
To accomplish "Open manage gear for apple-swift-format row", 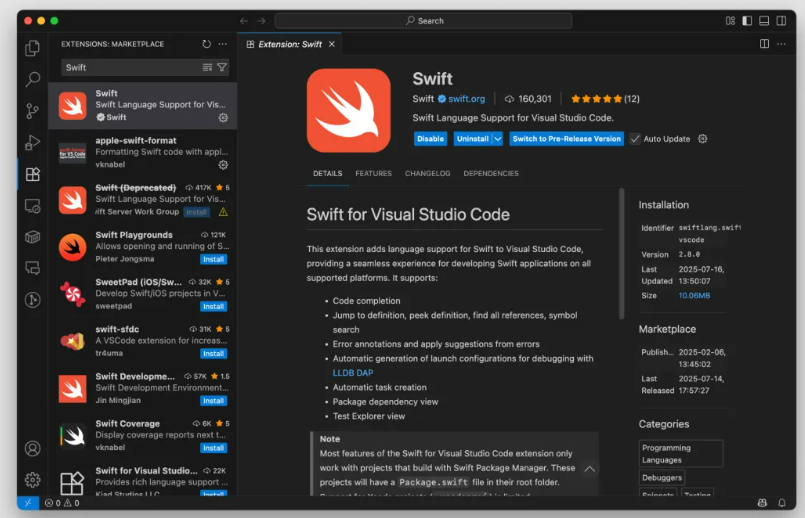I will [x=223, y=165].
